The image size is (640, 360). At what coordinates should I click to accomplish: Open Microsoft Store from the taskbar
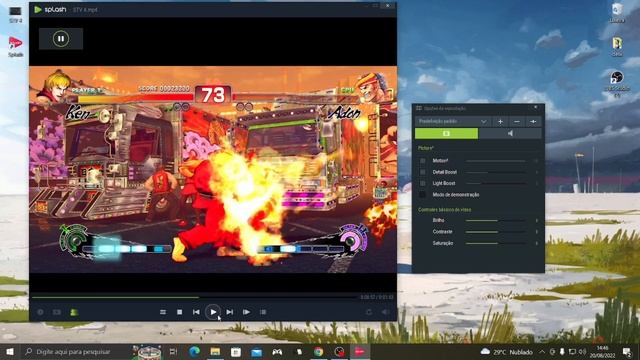(236, 351)
